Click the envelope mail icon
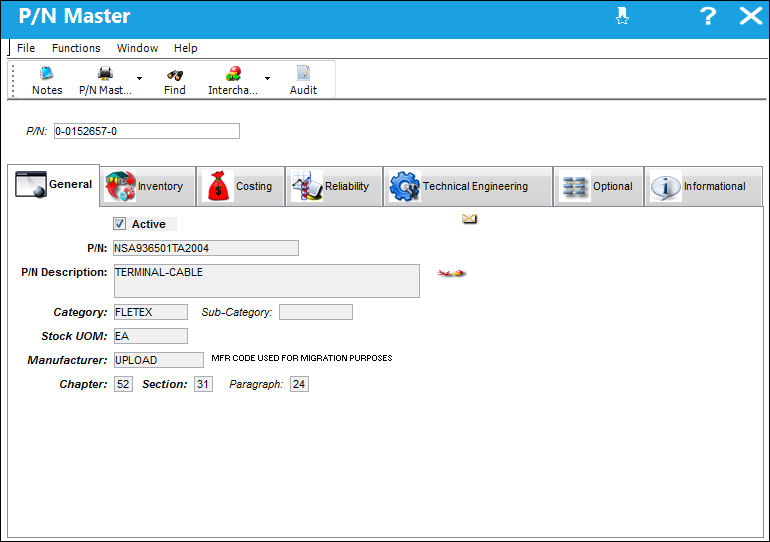Screen dimensions: 770x542 [x=469, y=218]
